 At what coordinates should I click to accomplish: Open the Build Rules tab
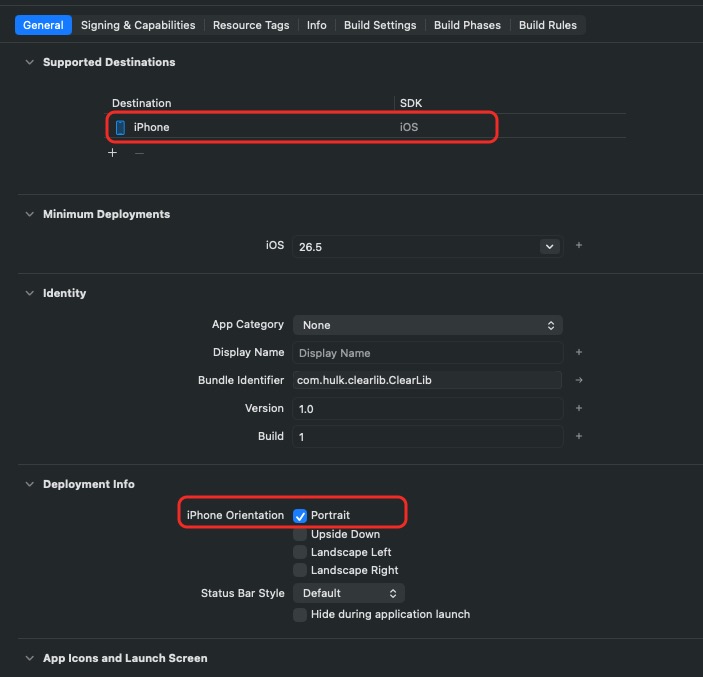point(548,25)
